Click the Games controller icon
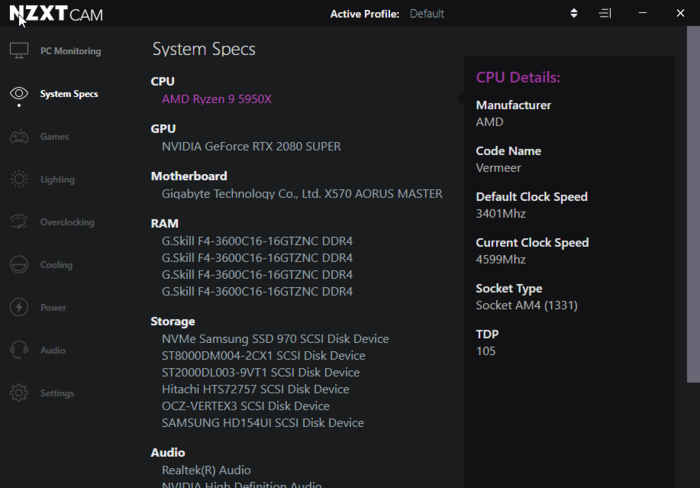The width and height of the screenshot is (700, 488). point(19,136)
